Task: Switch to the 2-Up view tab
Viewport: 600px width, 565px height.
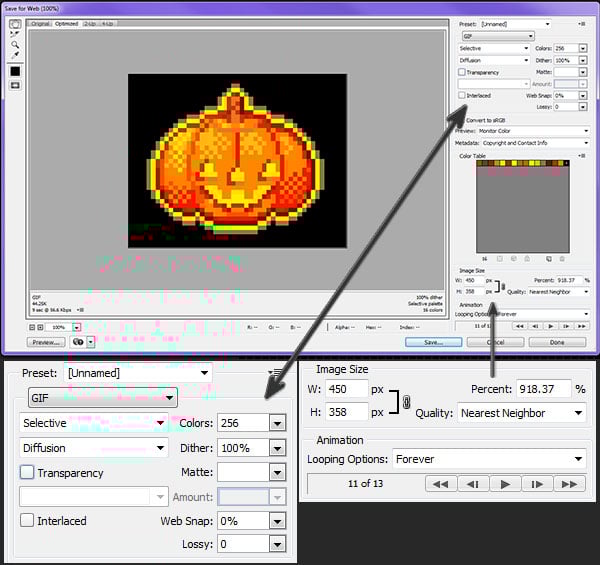Action: 91,22
